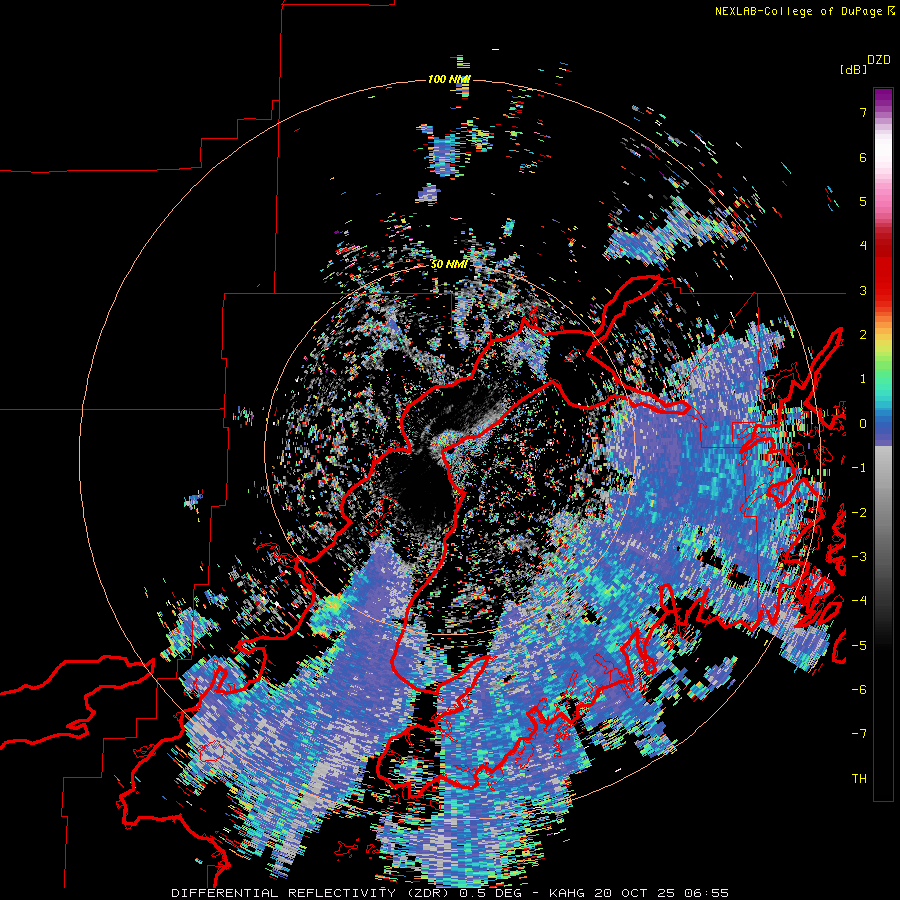The height and width of the screenshot is (900, 900).
Task: Click the NEXLAB-College of DuPage credit text
Action: [x=800, y=11]
